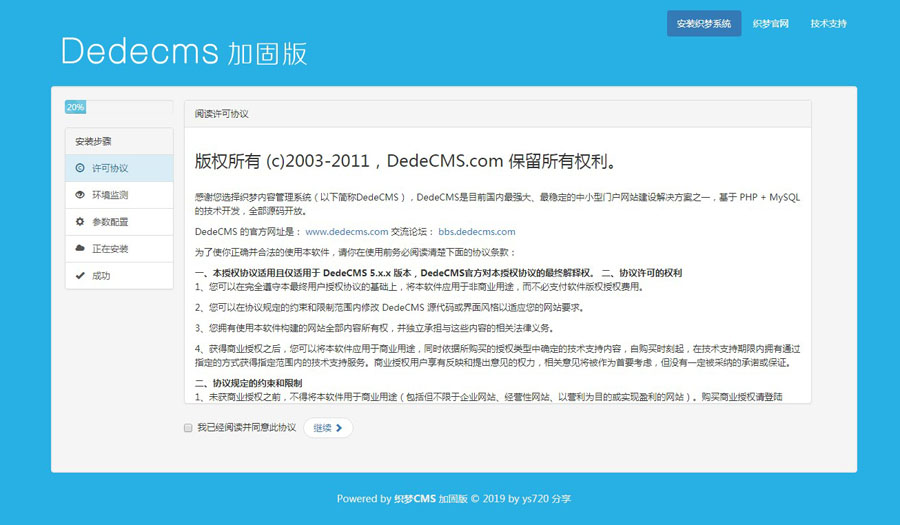Screen dimensions: 900x525
Task: Click the gear icon beside 参数配置
Action: pos(80,221)
